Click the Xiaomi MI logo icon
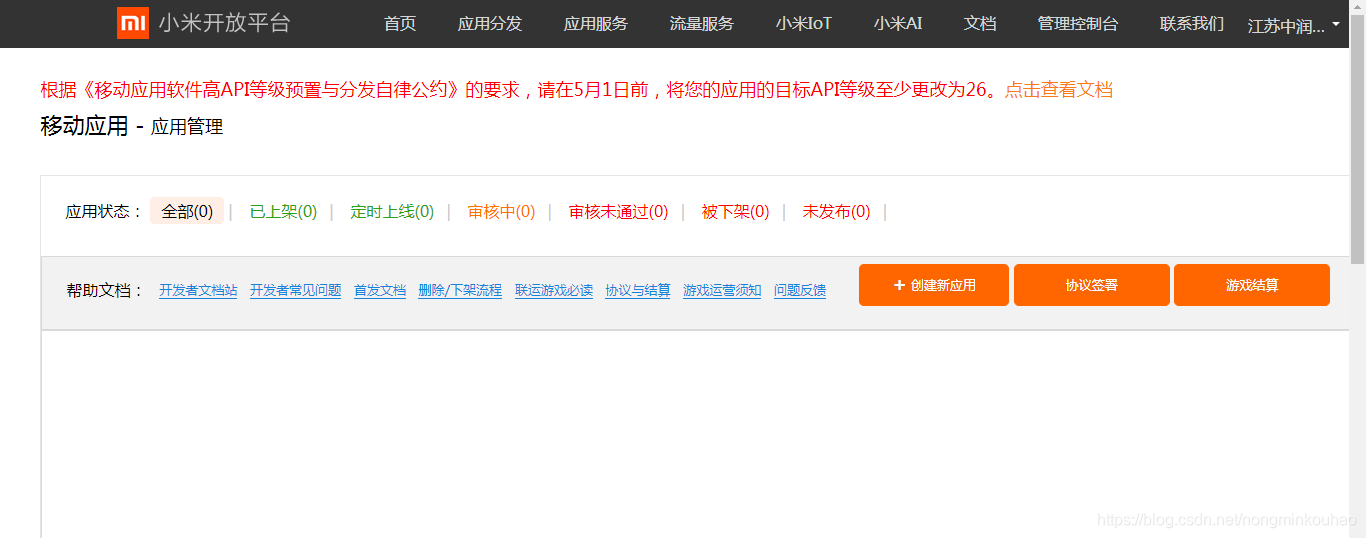 pos(133,23)
